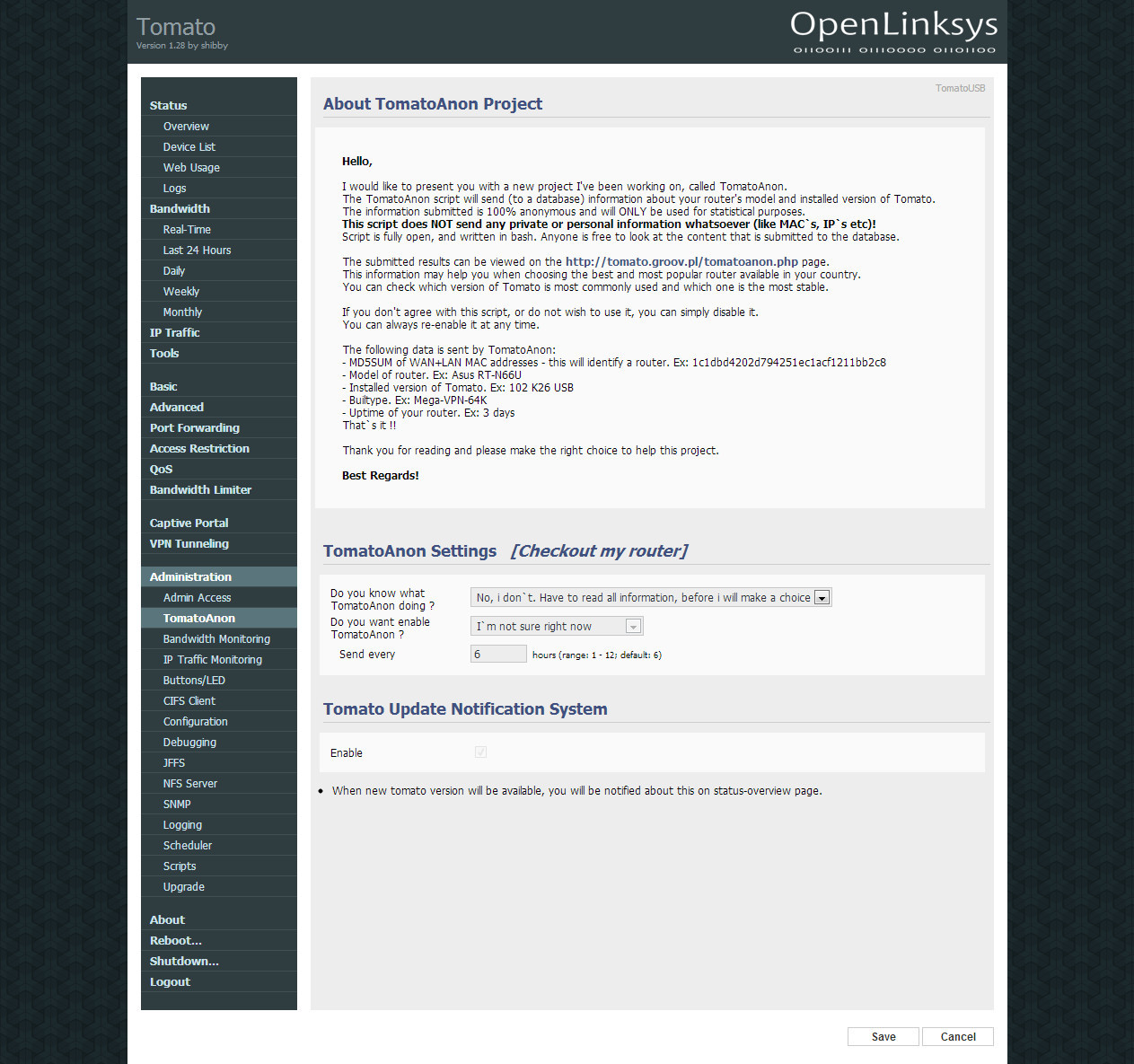Screen dimensions: 1134x1064
Task: Go to VPN Tunneling
Action: tap(218, 544)
